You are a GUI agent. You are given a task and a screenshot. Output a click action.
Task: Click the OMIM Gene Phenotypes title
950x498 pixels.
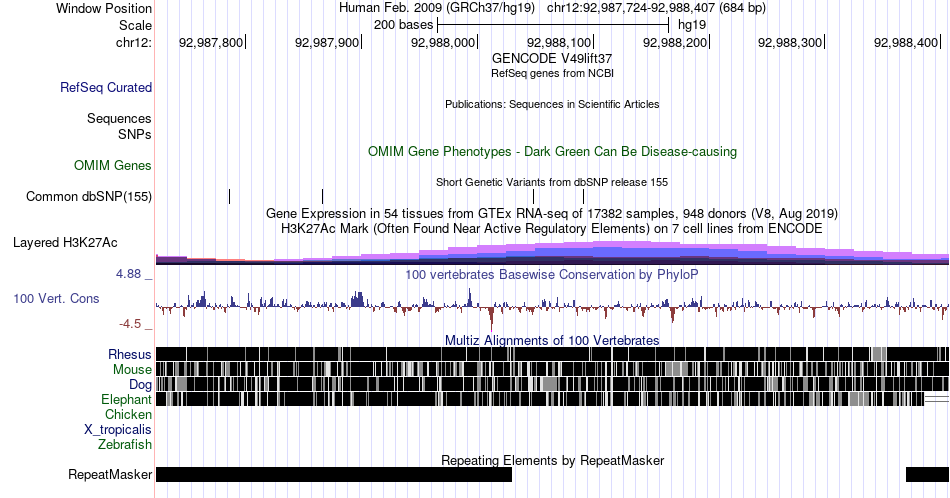(x=552, y=151)
